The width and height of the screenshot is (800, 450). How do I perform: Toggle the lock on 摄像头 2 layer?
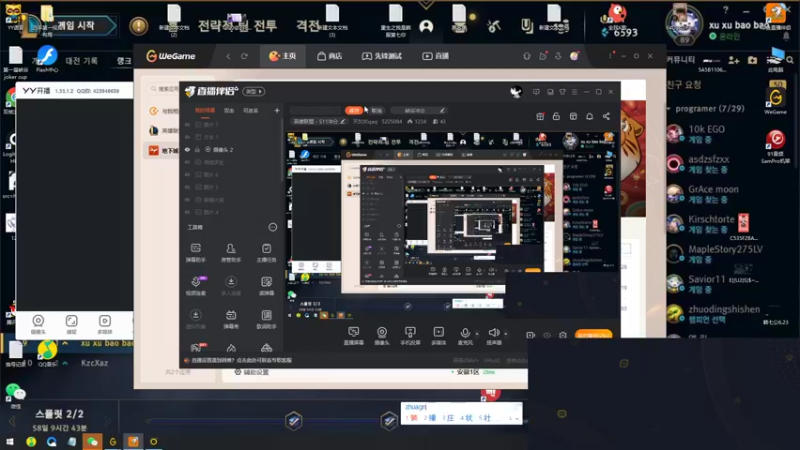tap(197, 149)
